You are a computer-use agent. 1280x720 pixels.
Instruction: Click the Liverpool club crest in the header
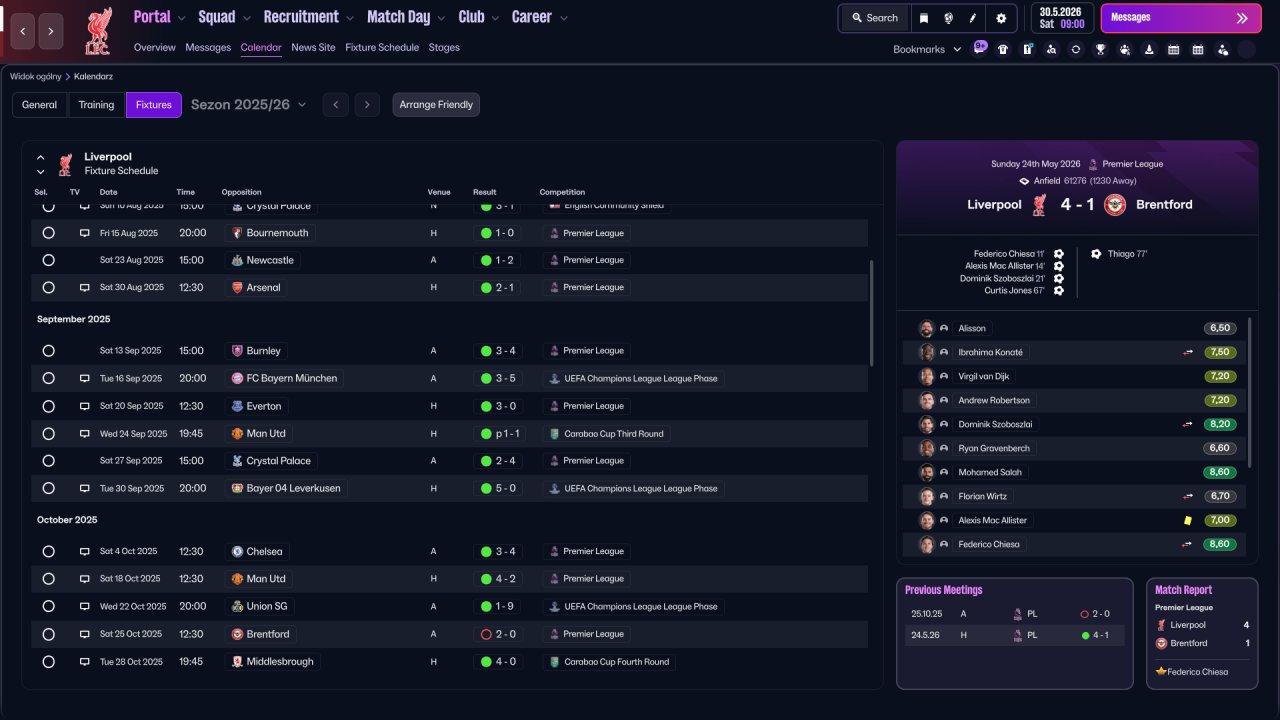tap(98, 30)
